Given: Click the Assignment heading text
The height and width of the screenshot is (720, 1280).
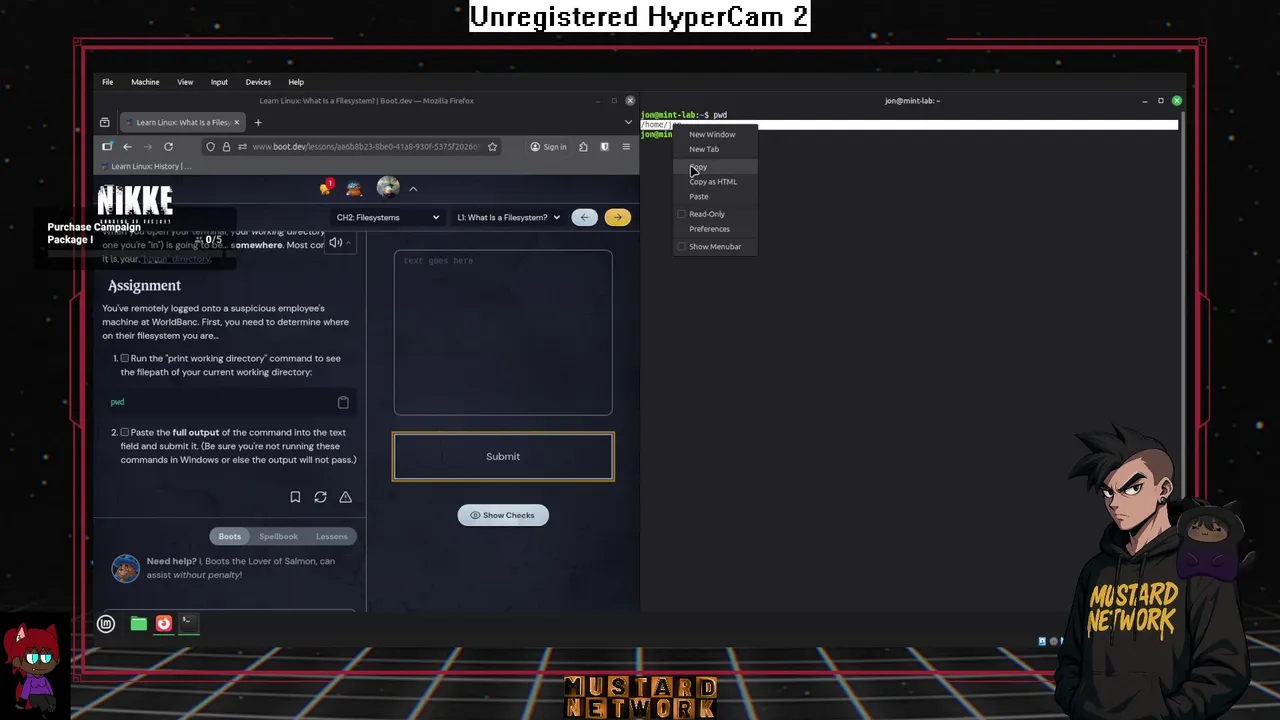Looking at the screenshot, I should click(144, 286).
